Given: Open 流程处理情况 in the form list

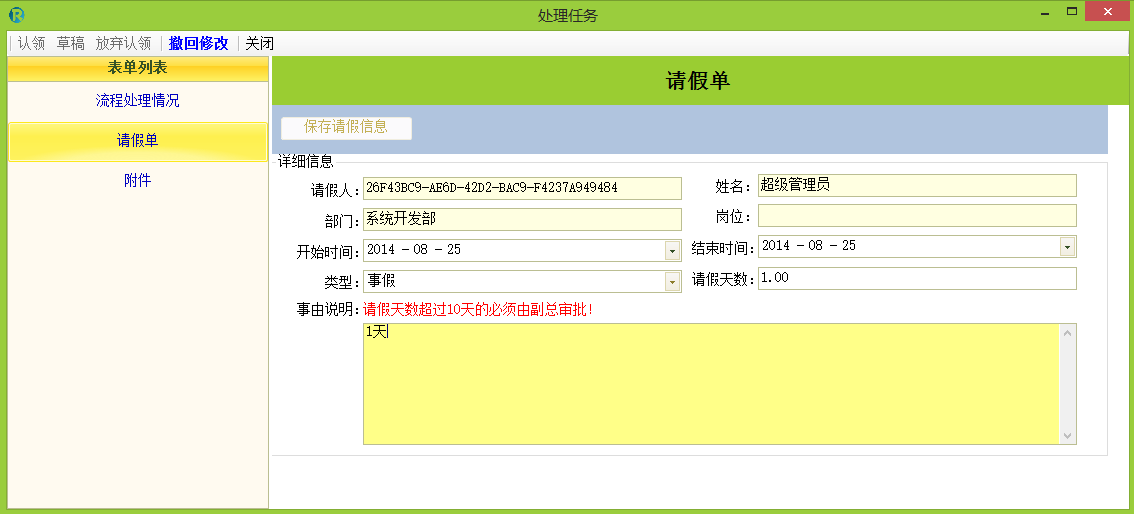Looking at the screenshot, I should point(137,100).
